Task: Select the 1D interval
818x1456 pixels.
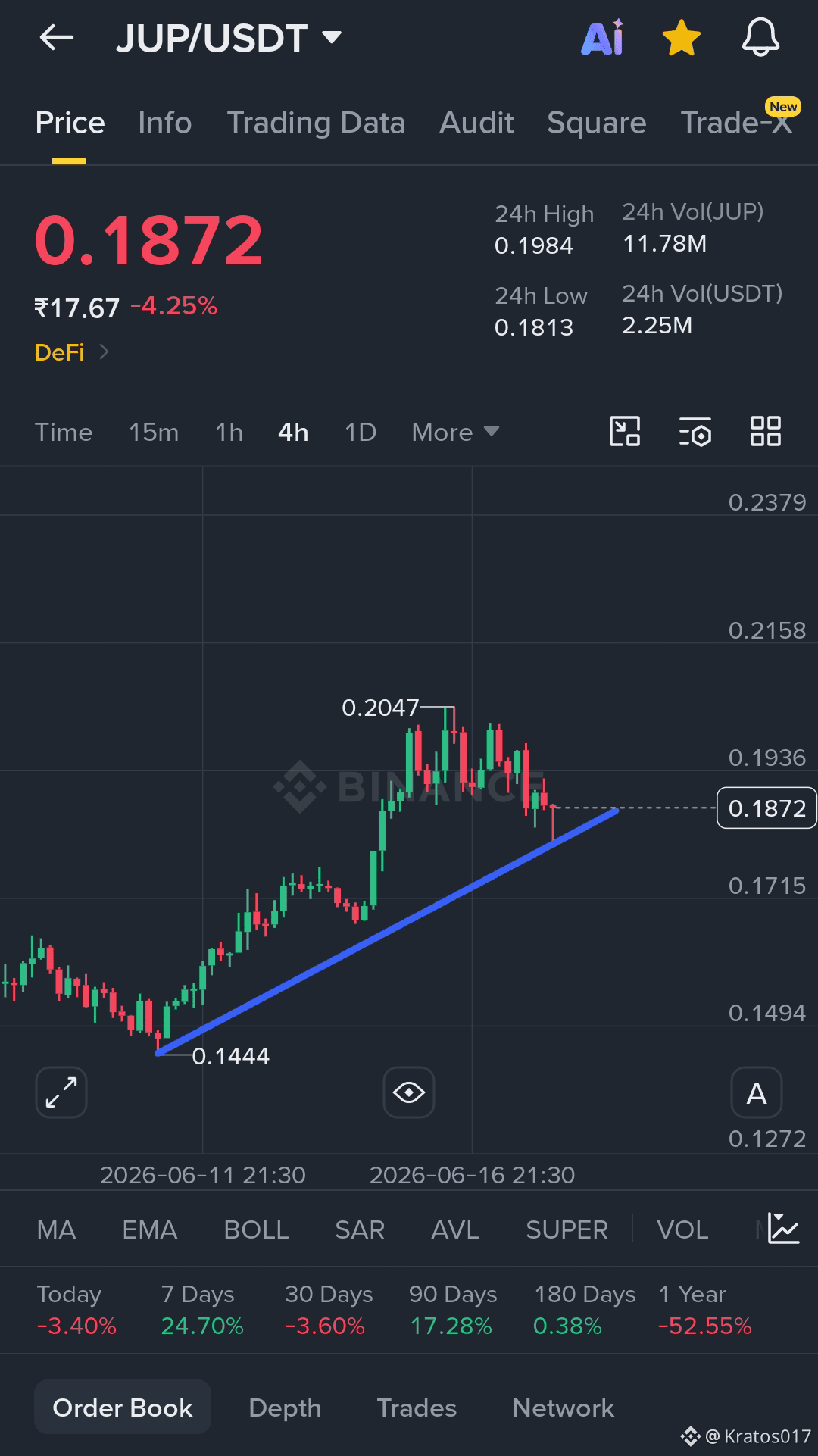Action: coord(360,432)
